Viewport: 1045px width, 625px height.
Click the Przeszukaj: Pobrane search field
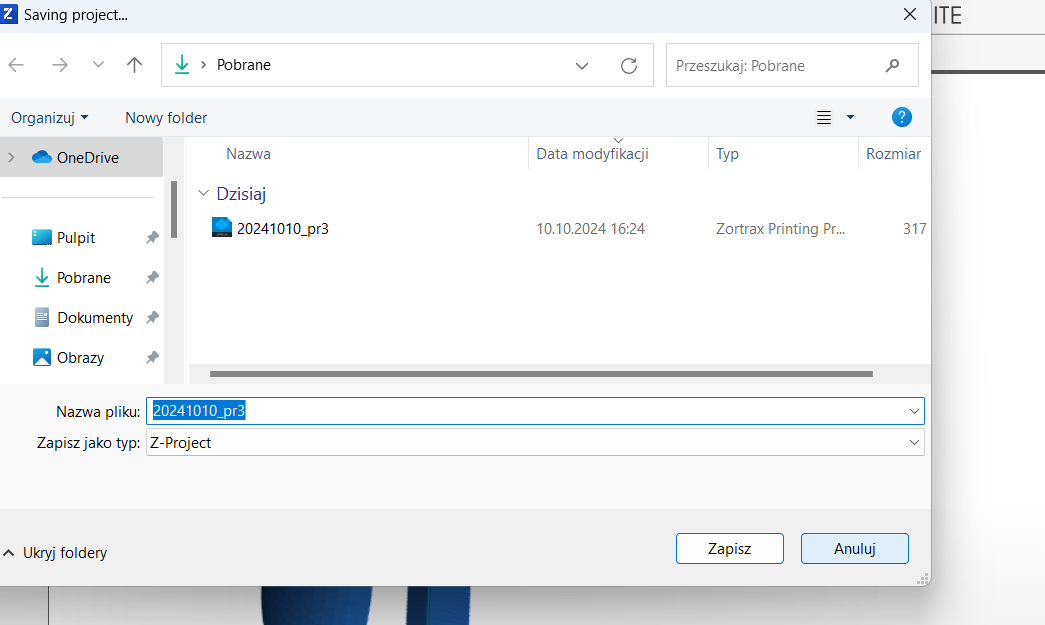click(x=792, y=65)
